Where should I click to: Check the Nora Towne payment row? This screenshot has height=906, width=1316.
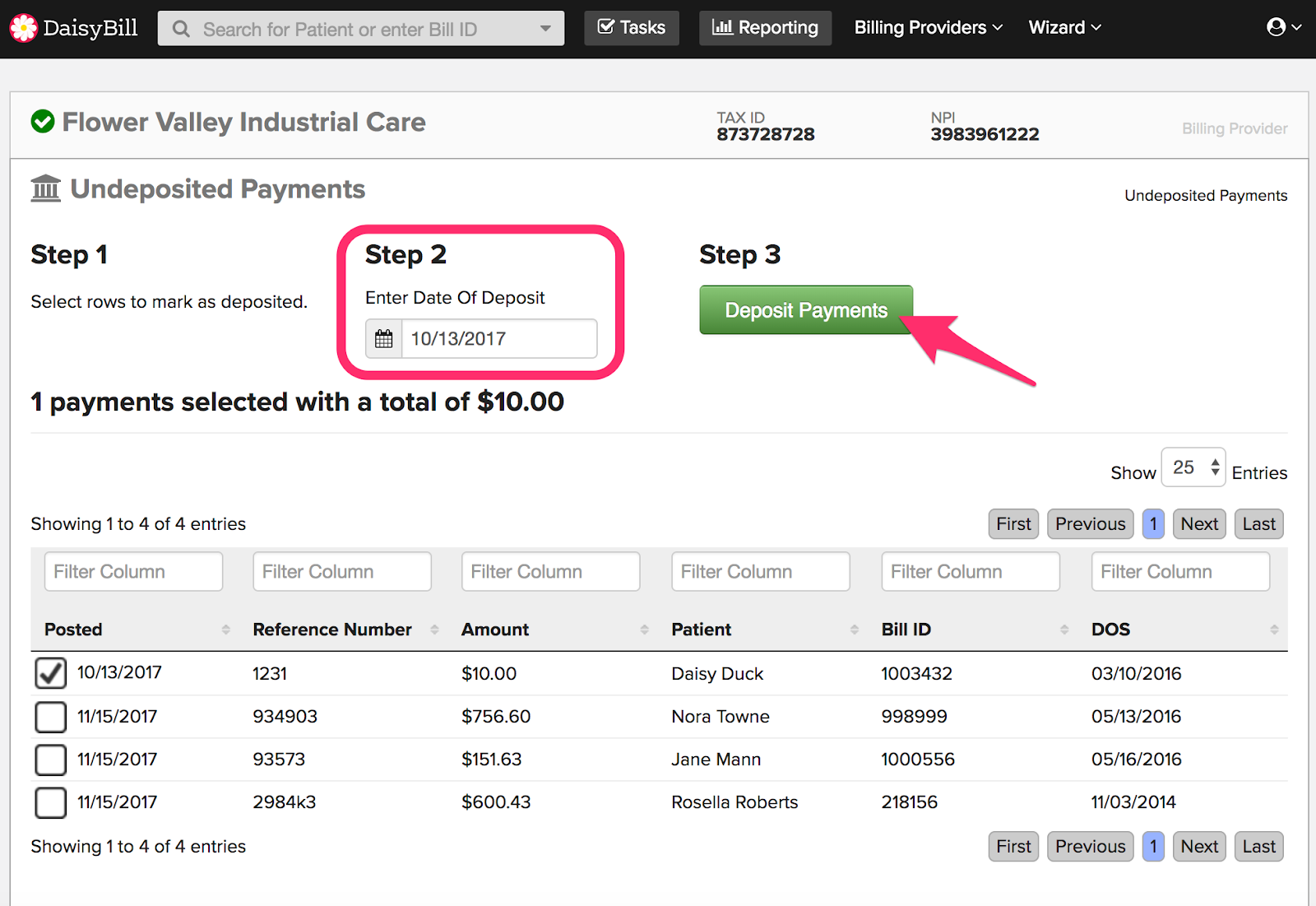(x=51, y=717)
